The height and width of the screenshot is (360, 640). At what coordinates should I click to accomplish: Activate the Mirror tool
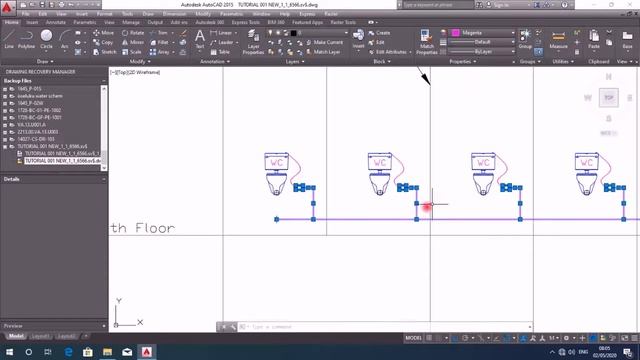[x=133, y=42]
